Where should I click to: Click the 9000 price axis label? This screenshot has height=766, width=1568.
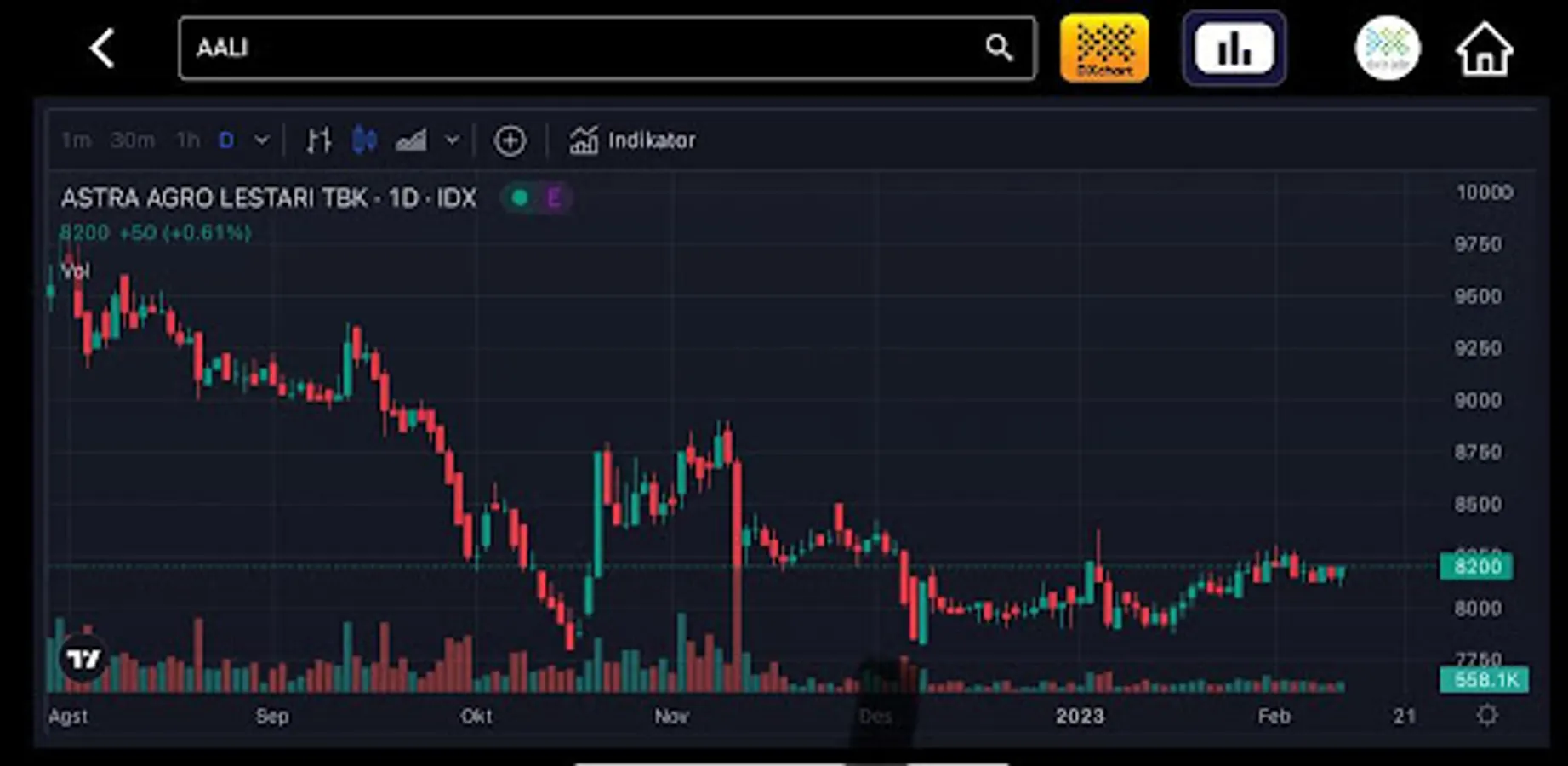point(1478,400)
